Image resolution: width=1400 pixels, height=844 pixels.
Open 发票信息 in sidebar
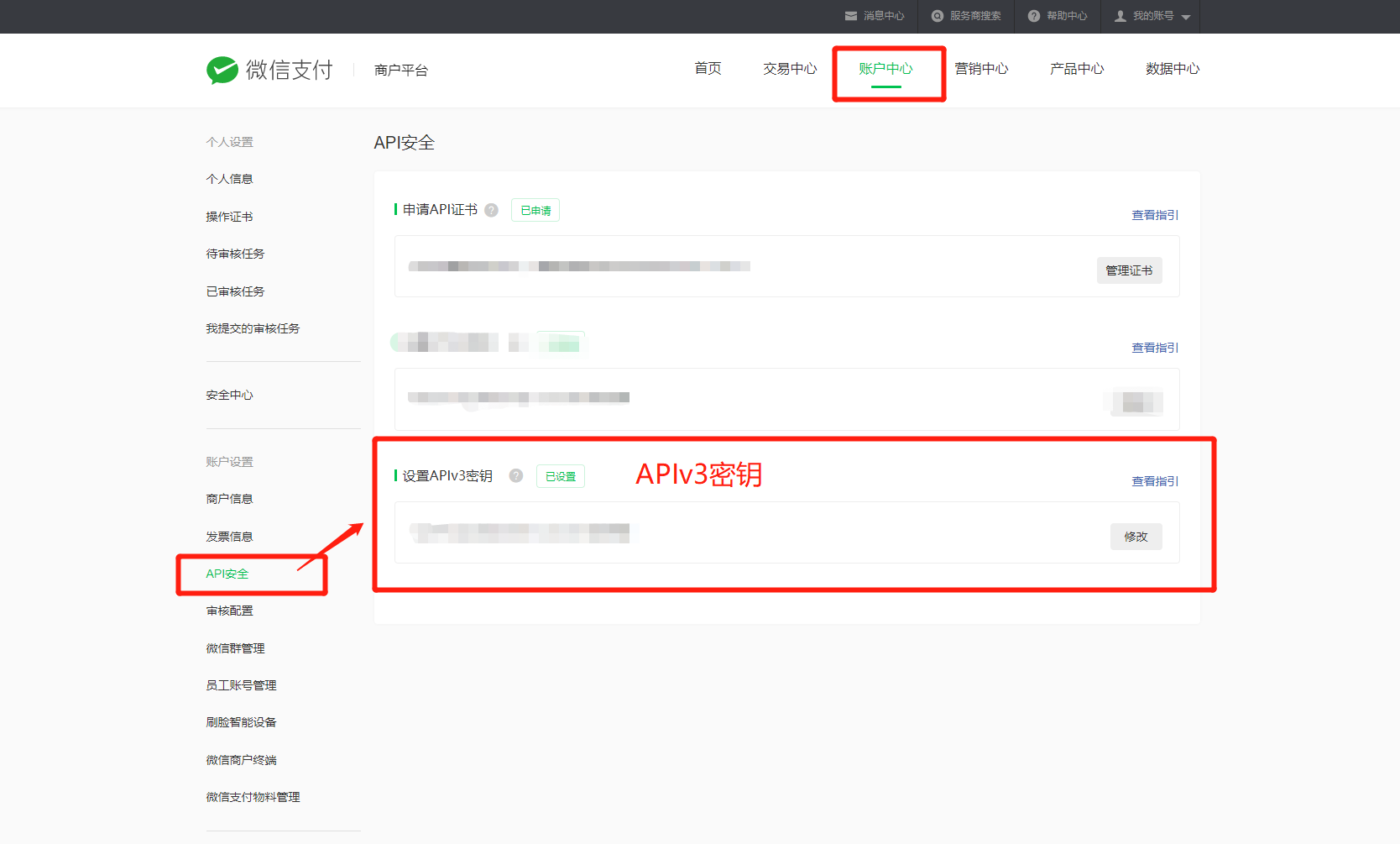[x=229, y=537]
